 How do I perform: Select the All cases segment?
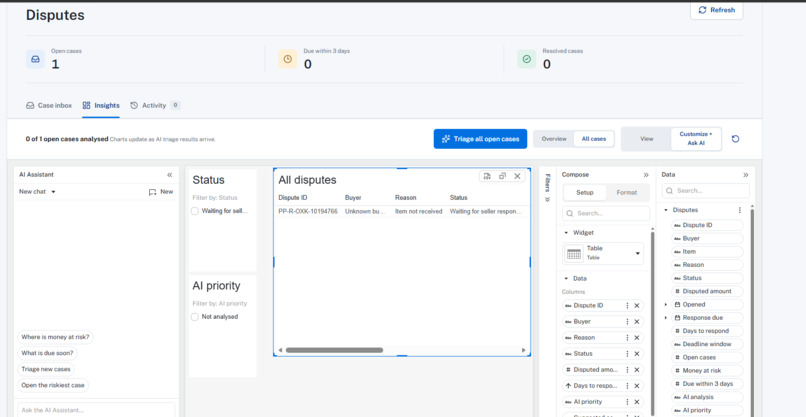click(x=594, y=139)
